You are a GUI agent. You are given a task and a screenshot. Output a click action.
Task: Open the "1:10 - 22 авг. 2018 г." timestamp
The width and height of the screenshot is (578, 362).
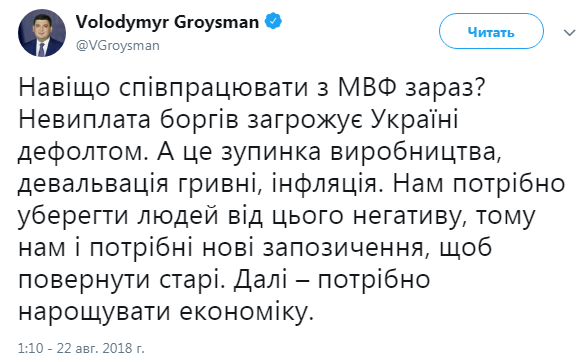click(81, 348)
